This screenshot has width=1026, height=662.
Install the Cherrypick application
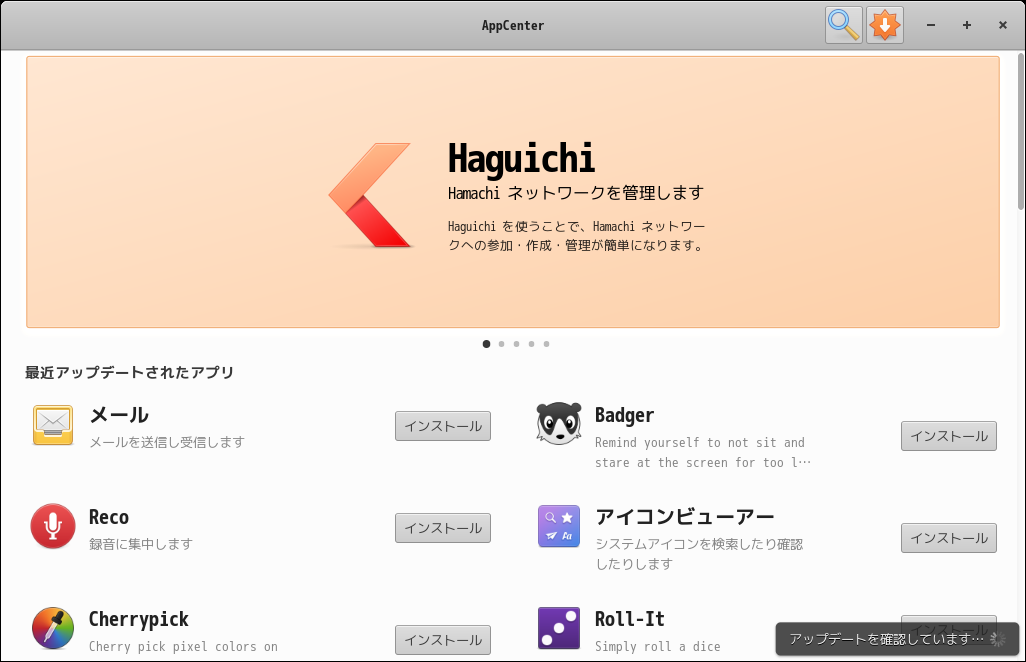(x=442, y=639)
